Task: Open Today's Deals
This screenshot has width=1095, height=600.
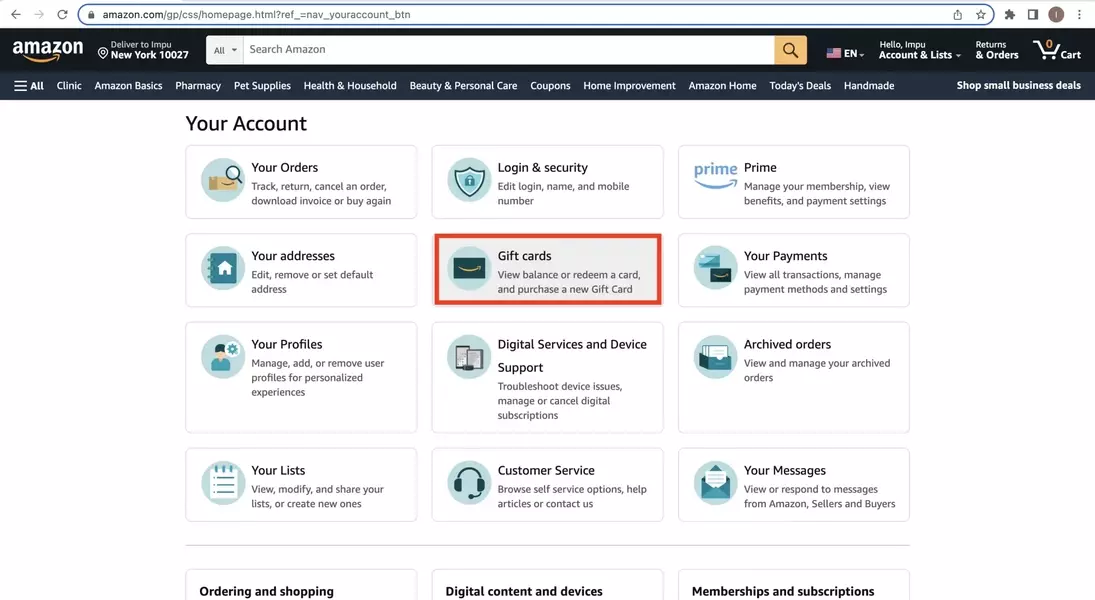Action: click(800, 86)
